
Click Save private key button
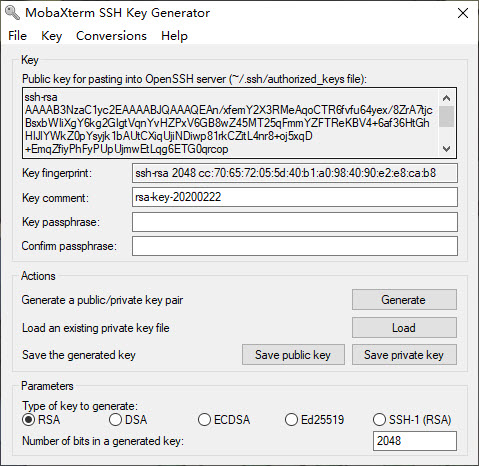click(x=404, y=355)
